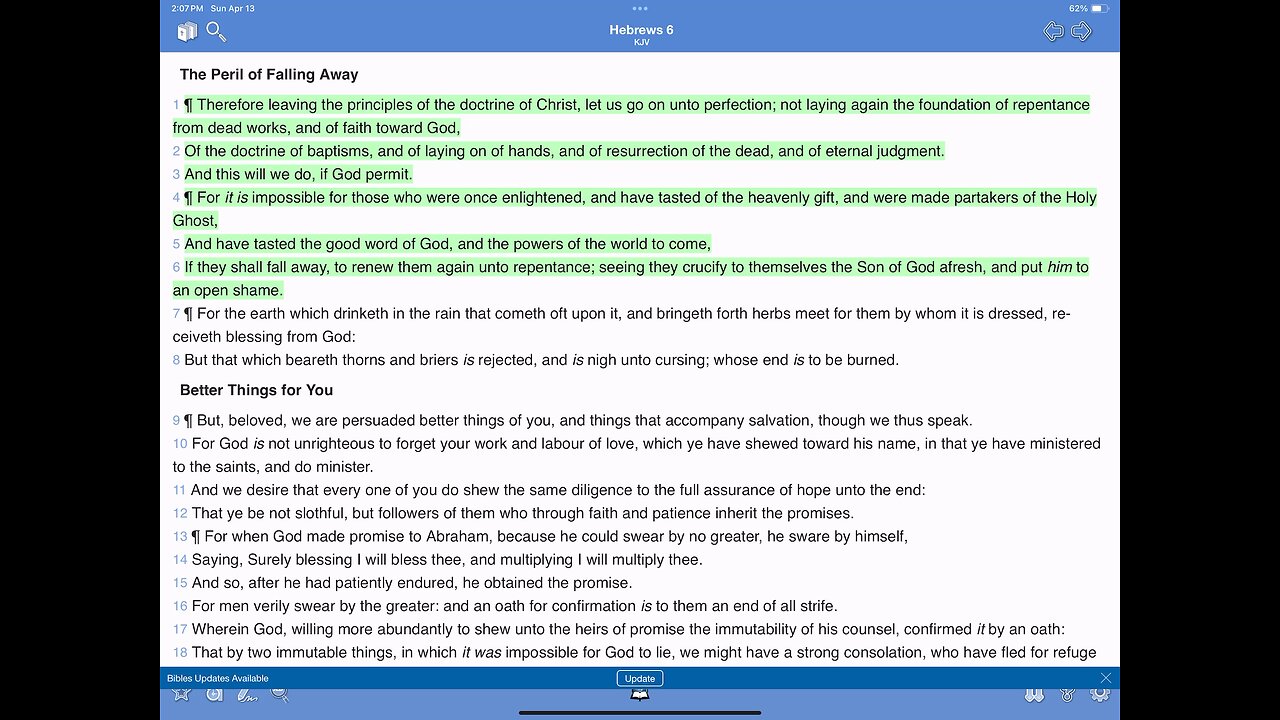Tap verse number 4
Viewport: 1280px width, 720px height.
[x=176, y=198]
